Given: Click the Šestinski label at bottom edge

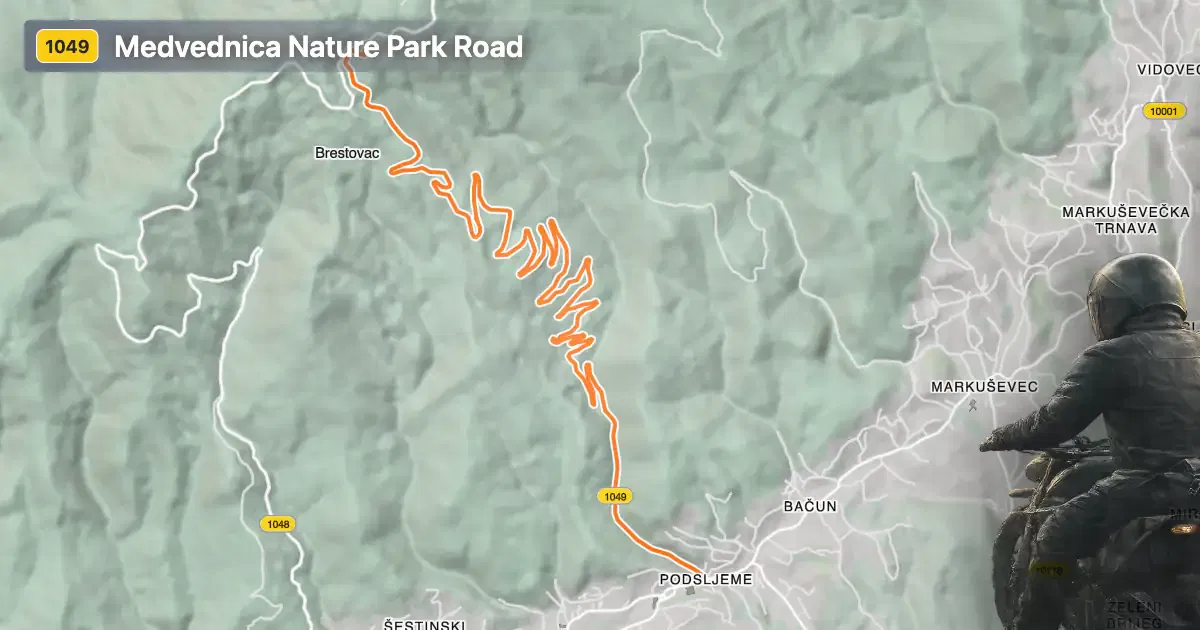Looking at the screenshot, I should point(424,624).
